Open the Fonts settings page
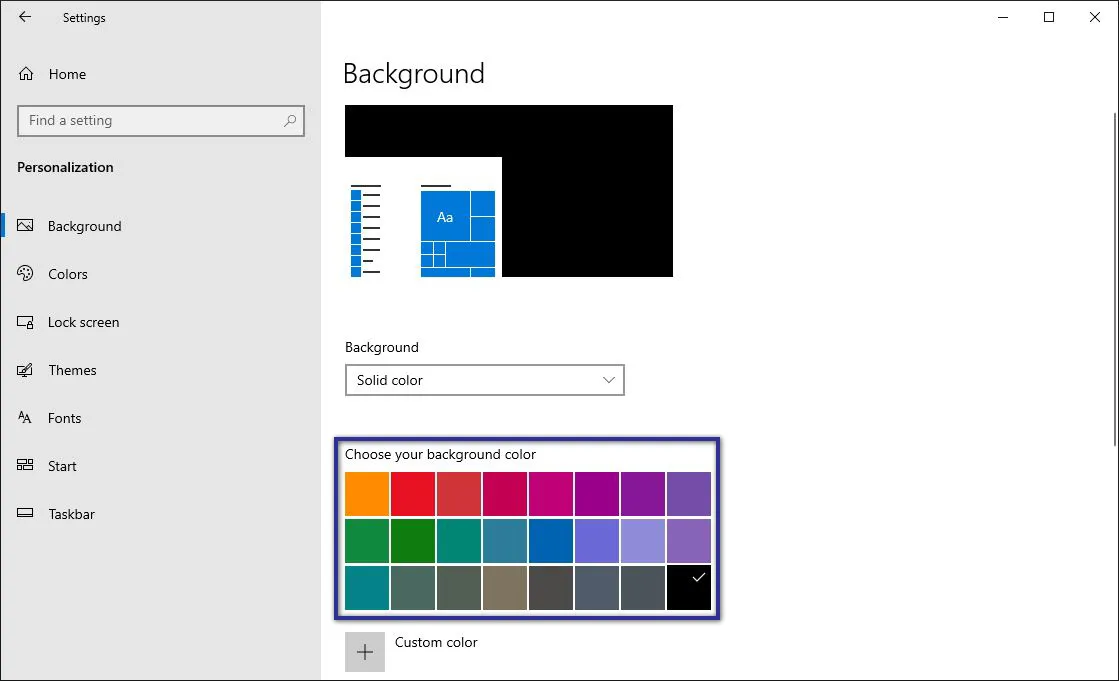Screen dimensions: 1119x681 pos(64,418)
